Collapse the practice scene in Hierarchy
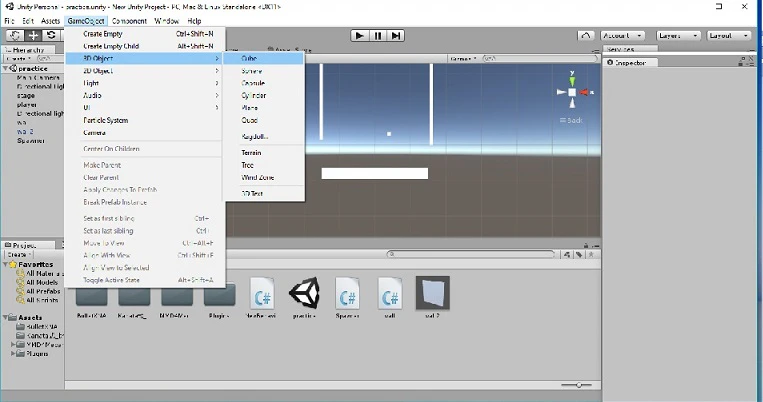 [5, 69]
